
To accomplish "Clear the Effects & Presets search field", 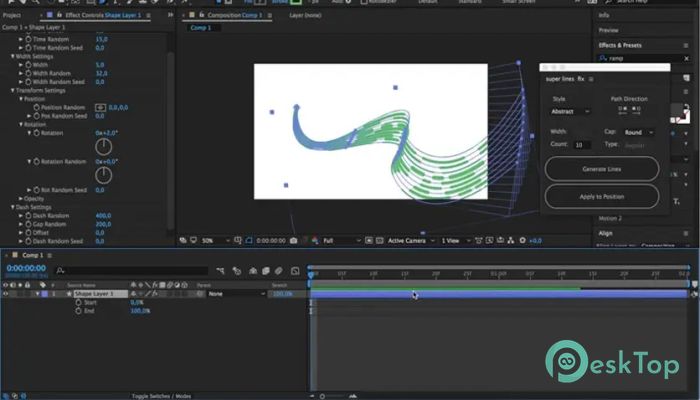I will pyautogui.click(x=686, y=58).
